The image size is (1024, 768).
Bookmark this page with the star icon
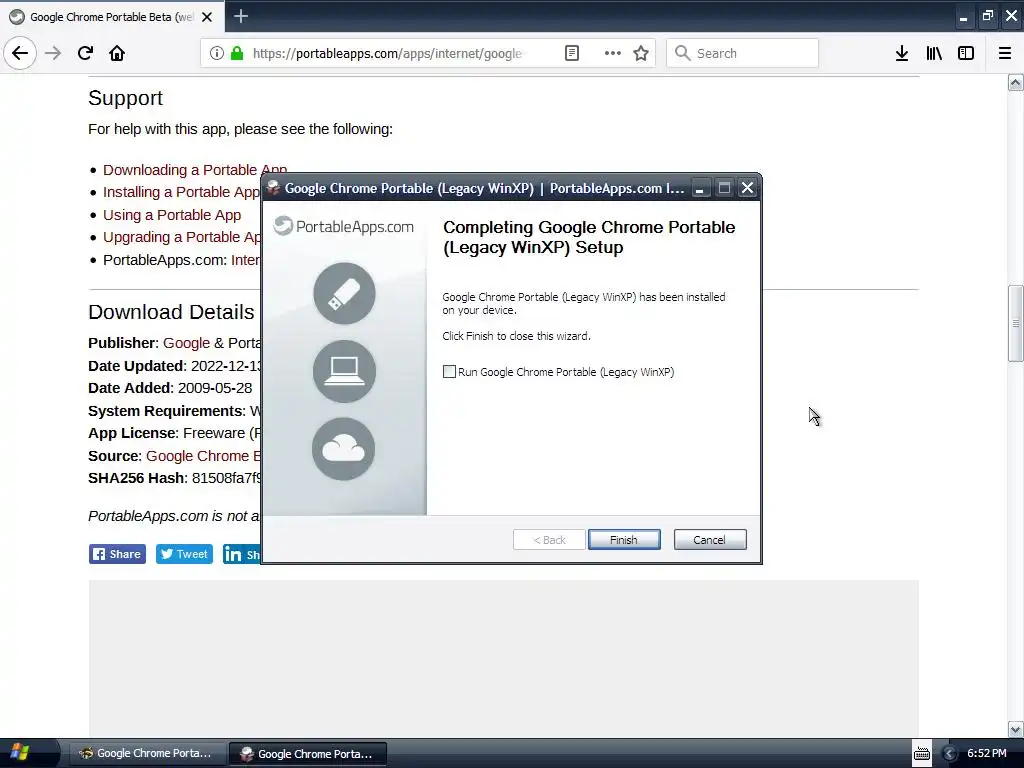(x=641, y=53)
